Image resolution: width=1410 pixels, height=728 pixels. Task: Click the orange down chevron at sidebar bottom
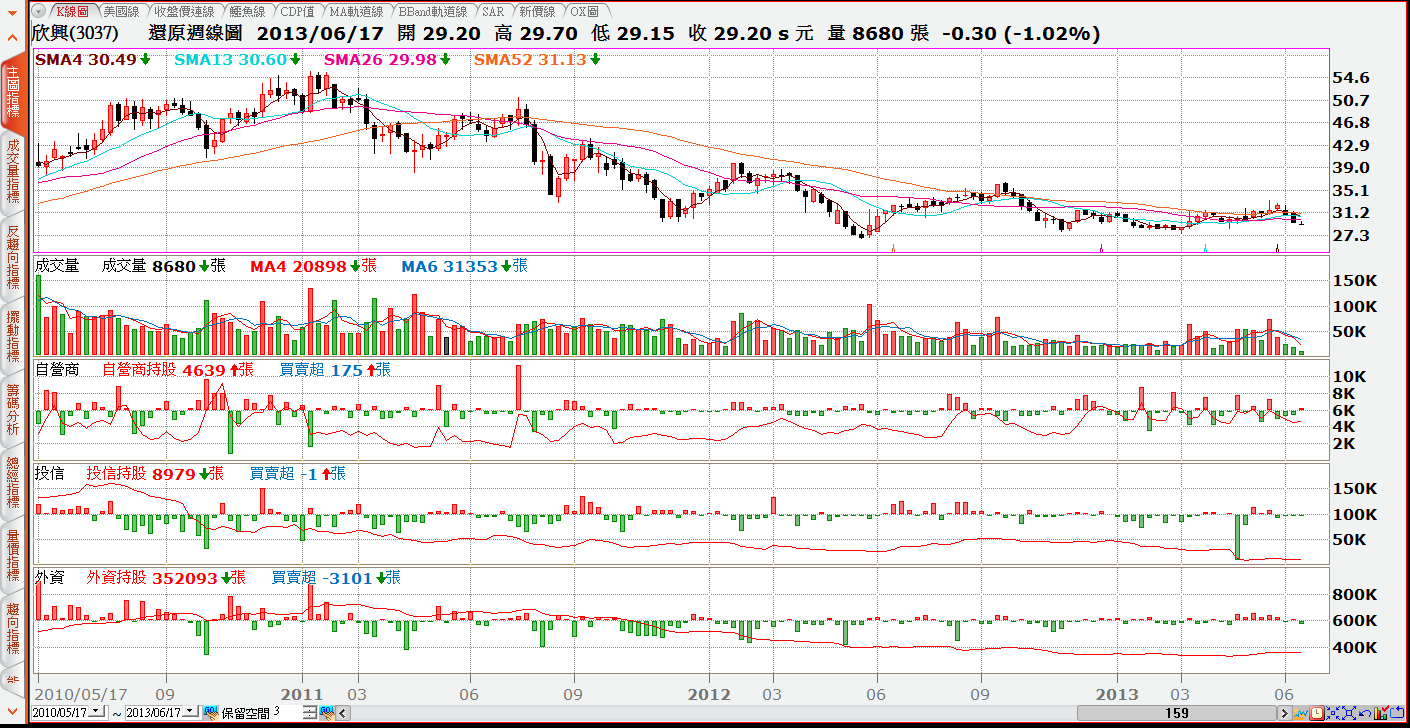[12, 712]
